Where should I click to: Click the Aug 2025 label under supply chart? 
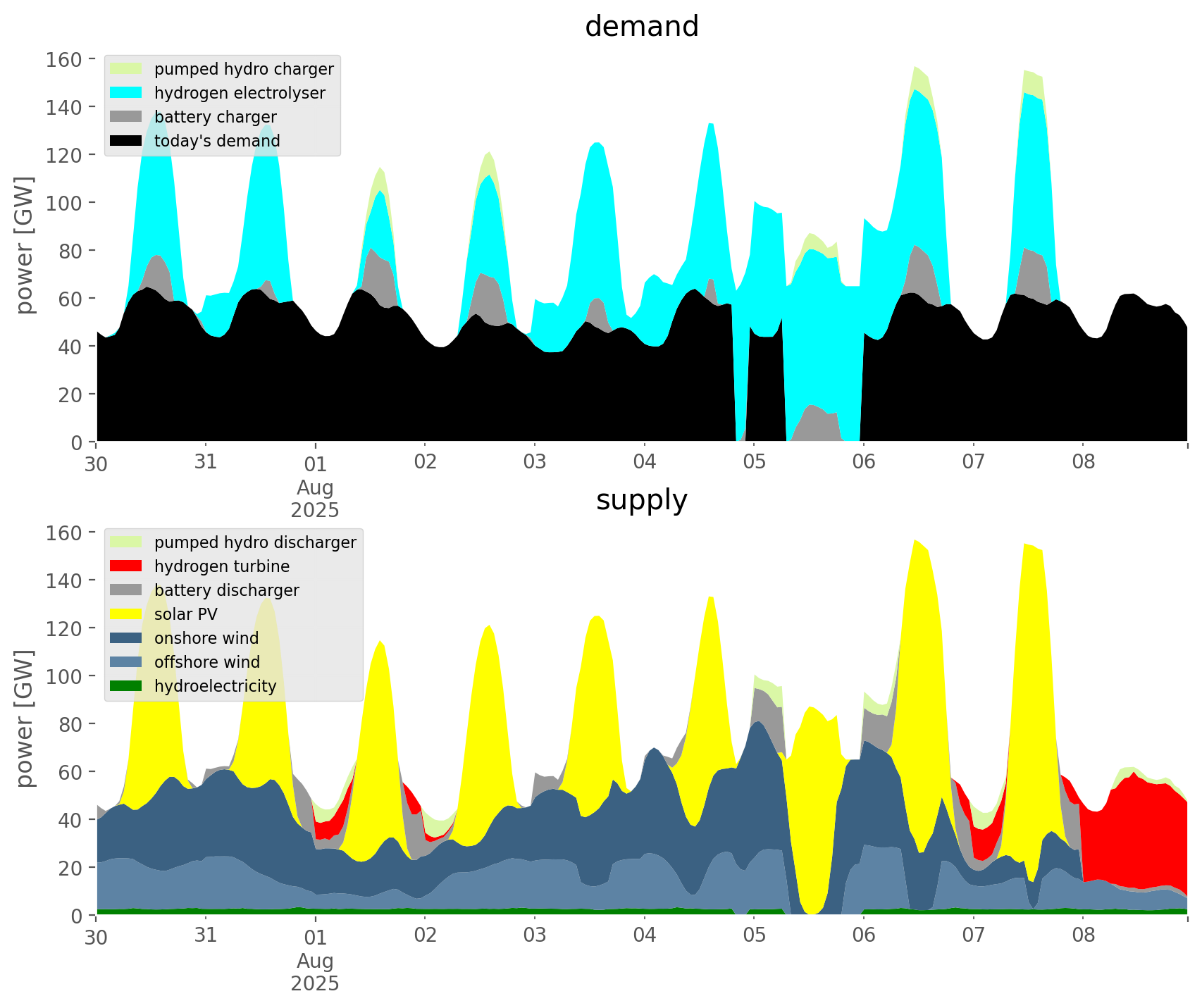pyautogui.click(x=315, y=972)
